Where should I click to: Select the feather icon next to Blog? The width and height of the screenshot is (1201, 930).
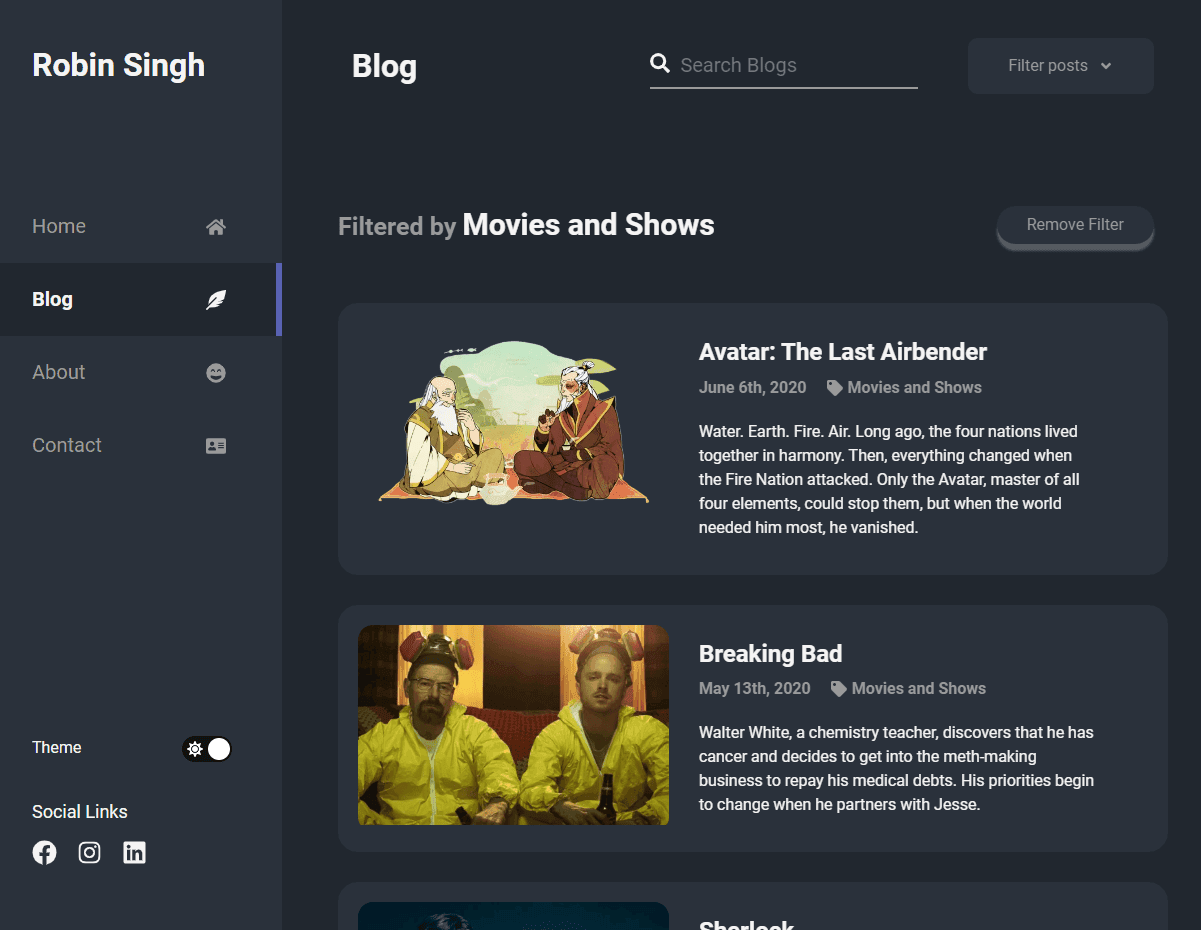pyautogui.click(x=215, y=299)
